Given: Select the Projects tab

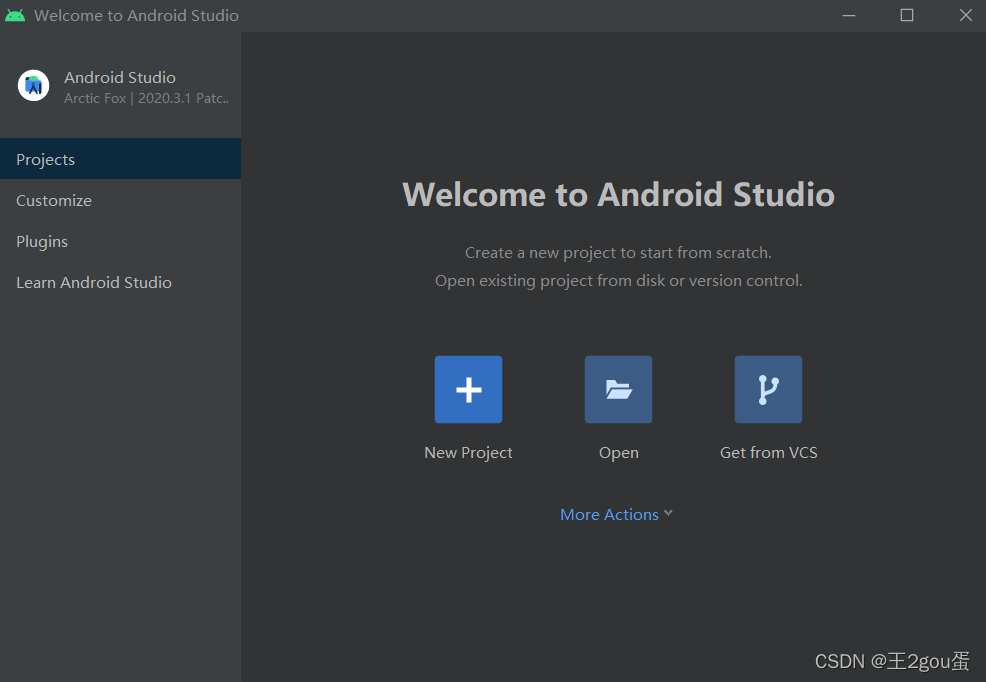Looking at the screenshot, I should coord(120,159).
